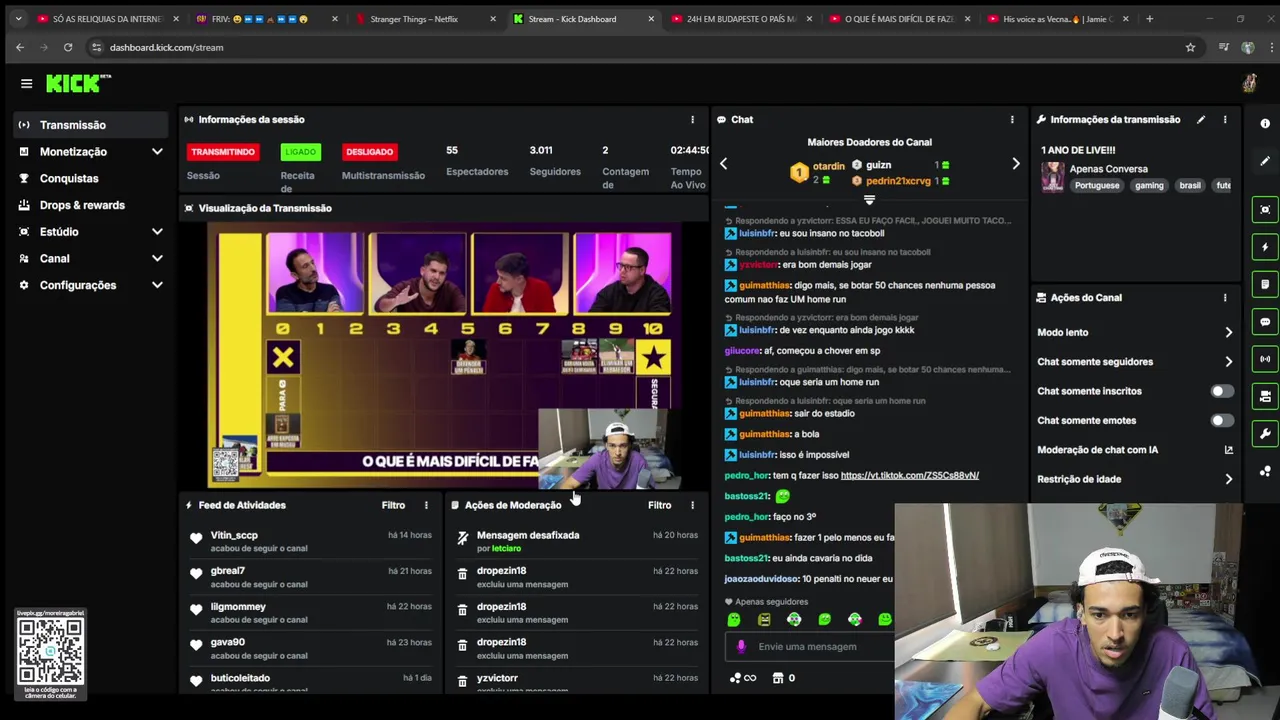Show previous top donors with the left arrow
The width and height of the screenshot is (1280, 720).
[x=723, y=164]
